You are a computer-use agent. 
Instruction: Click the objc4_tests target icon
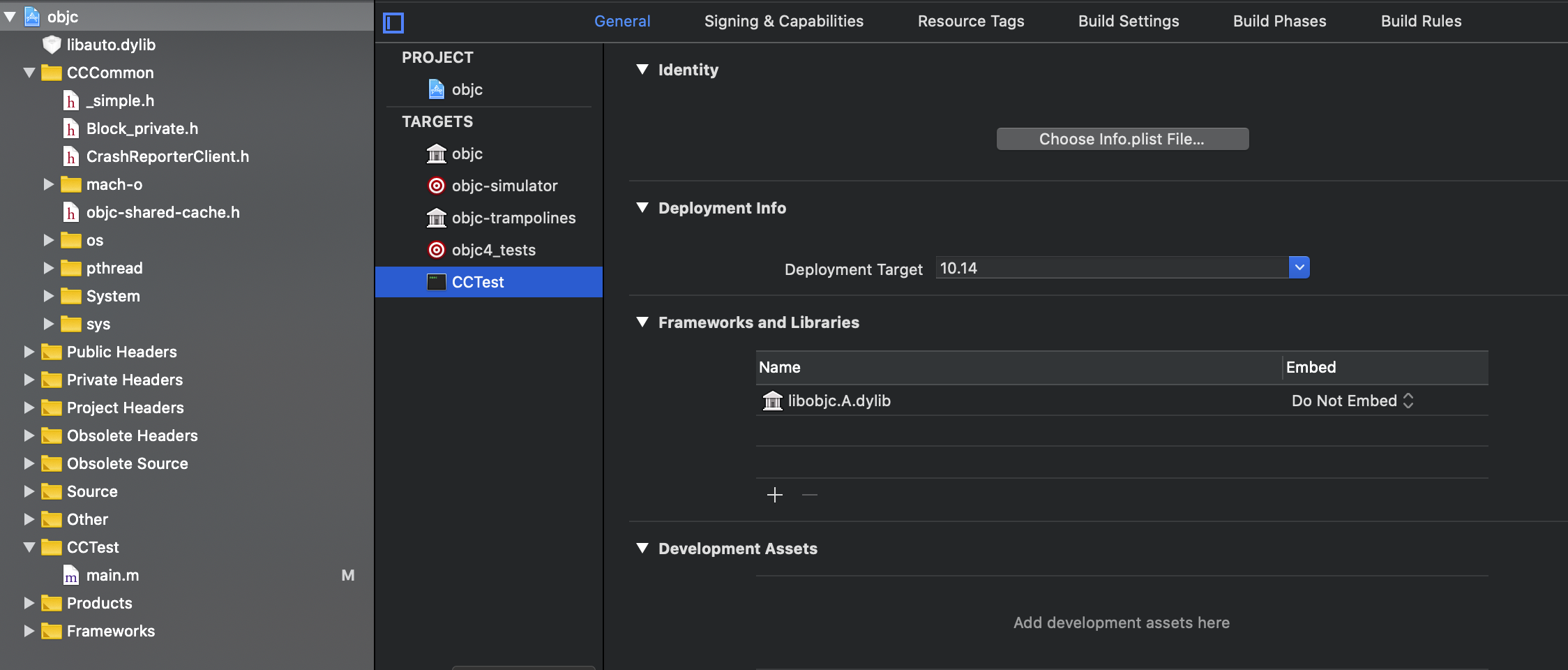tap(437, 250)
